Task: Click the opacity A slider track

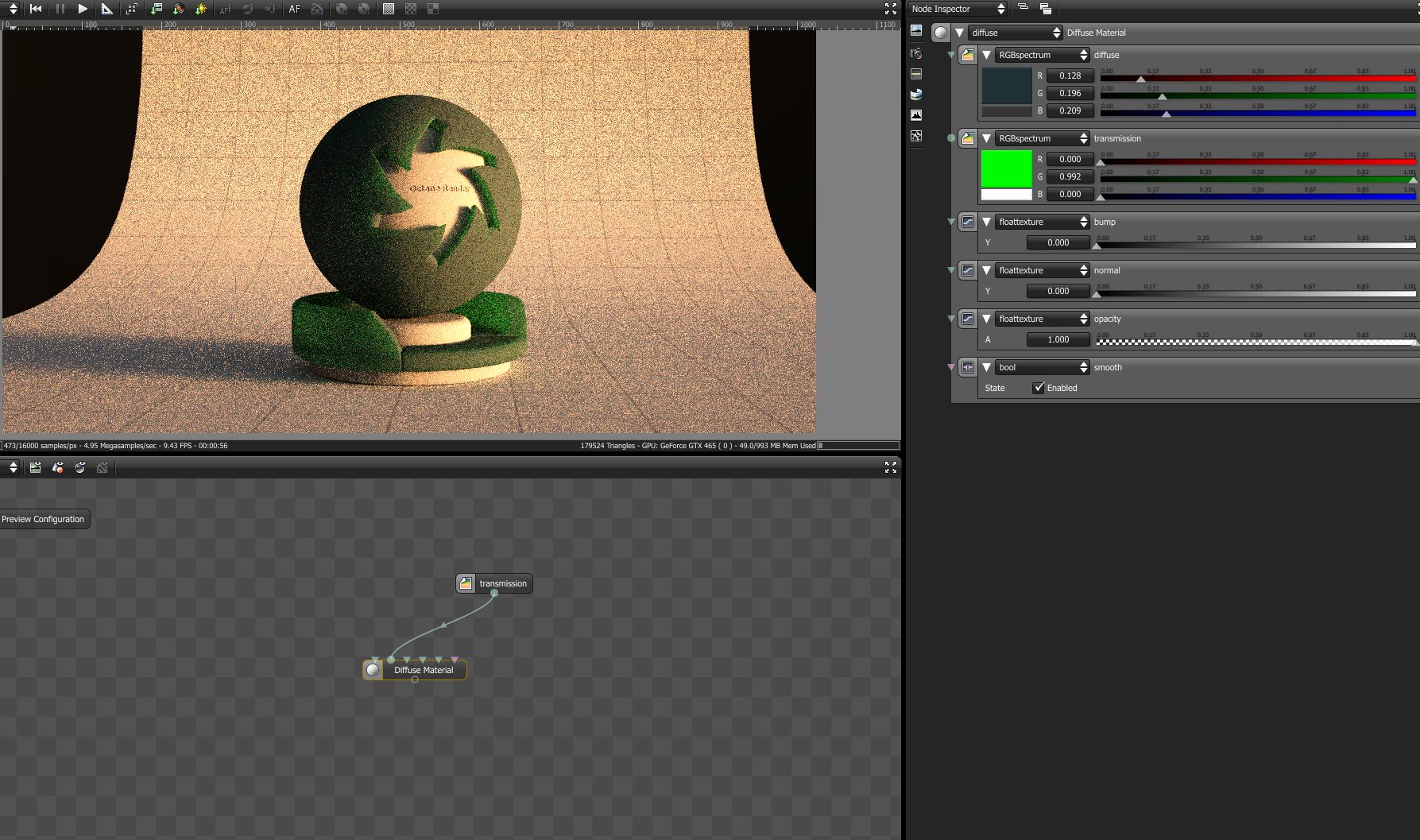Action: (x=1256, y=342)
